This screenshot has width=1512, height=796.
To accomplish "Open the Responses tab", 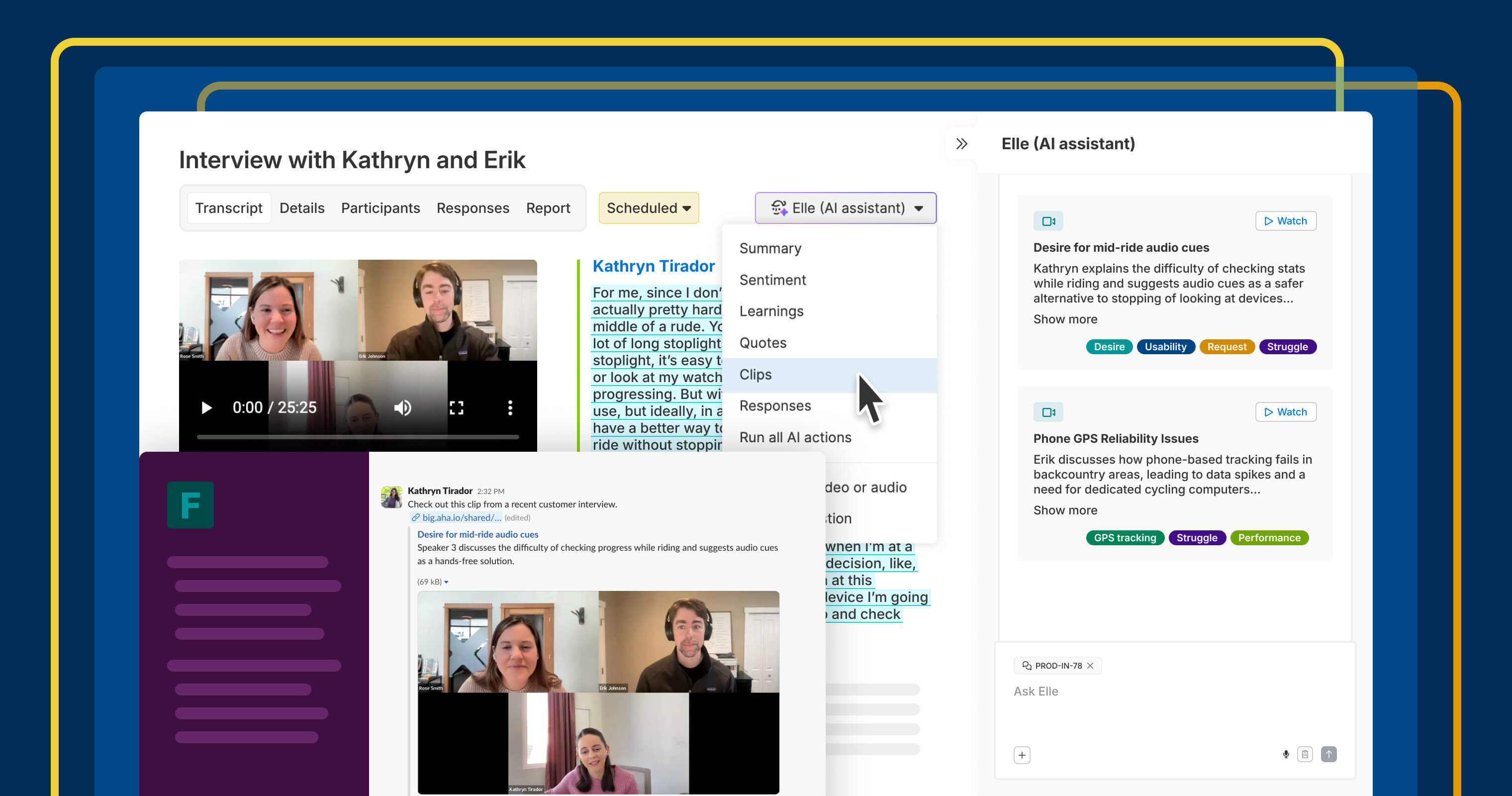I will [x=472, y=208].
